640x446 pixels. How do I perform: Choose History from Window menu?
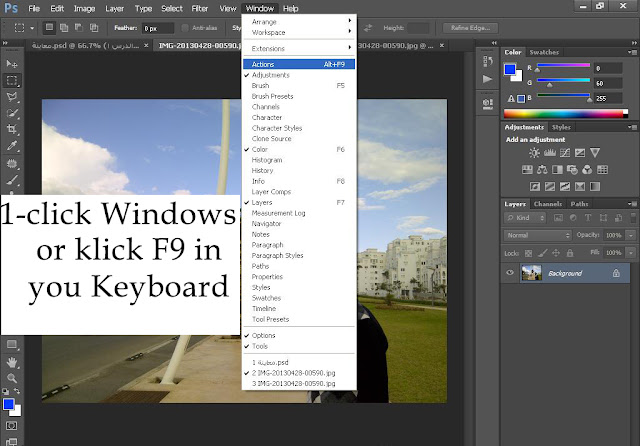pyautogui.click(x=299, y=171)
